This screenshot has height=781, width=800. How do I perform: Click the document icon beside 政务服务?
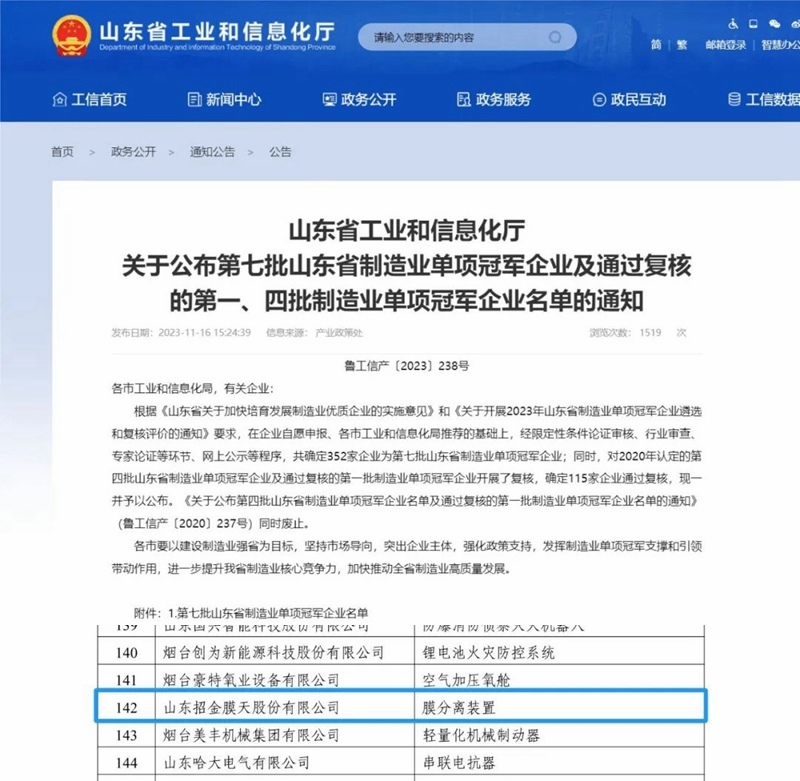[x=464, y=99]
